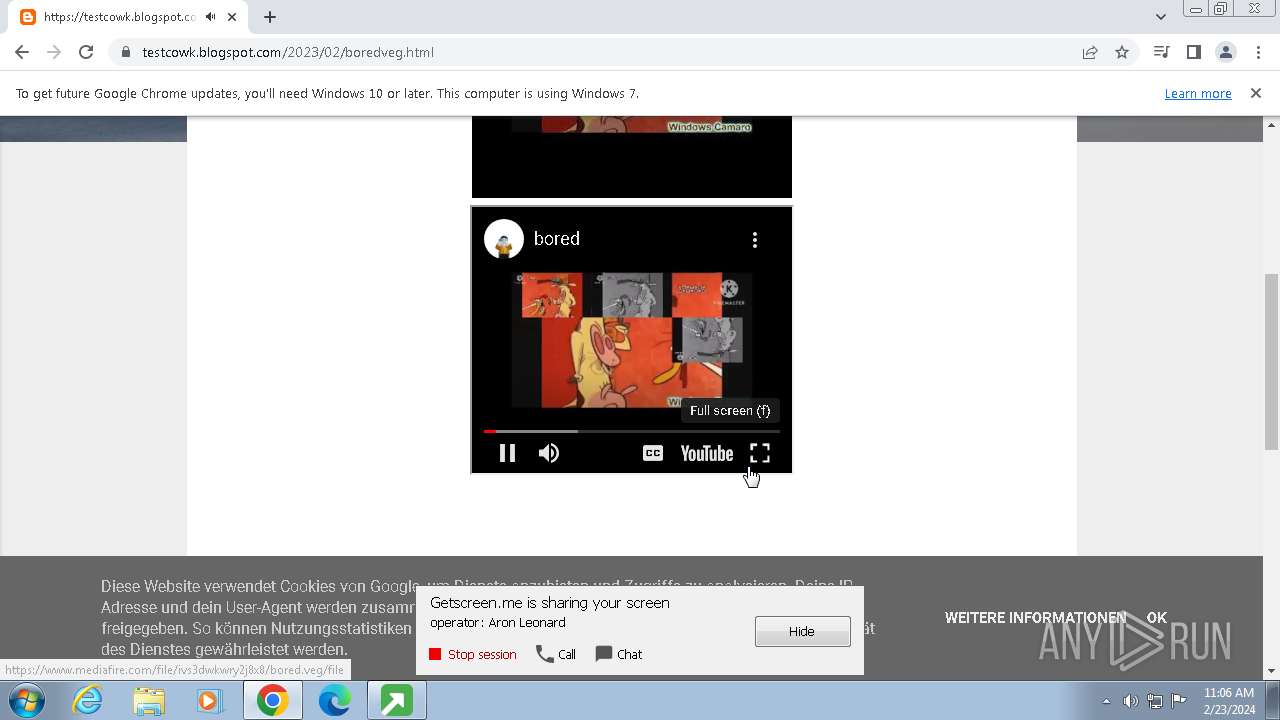
Task: Mute the tab via audio indicator
Action: pos(210,17)
